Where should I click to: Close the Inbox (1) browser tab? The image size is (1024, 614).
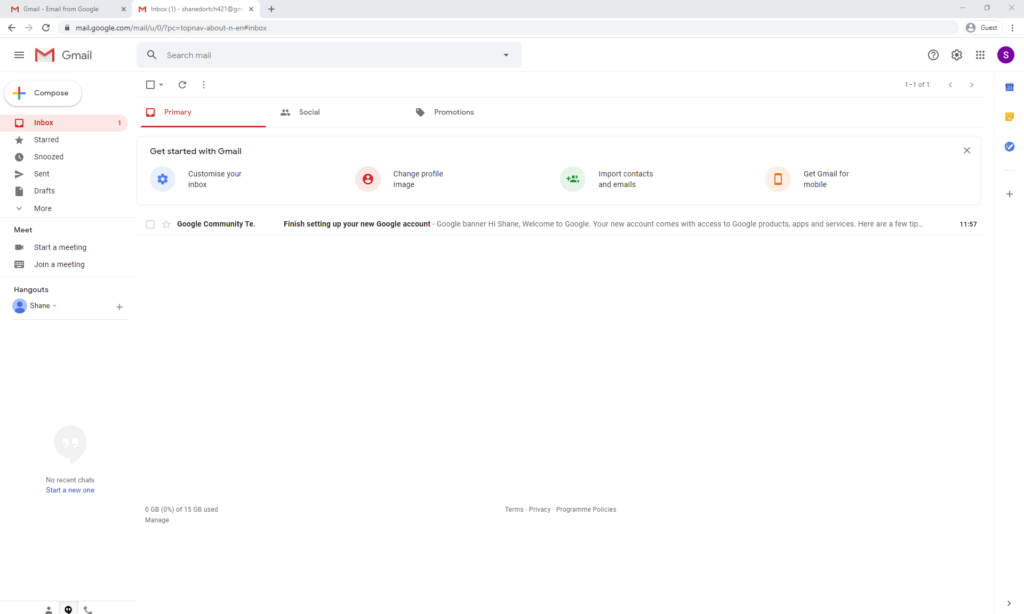[x=251, y=9]
